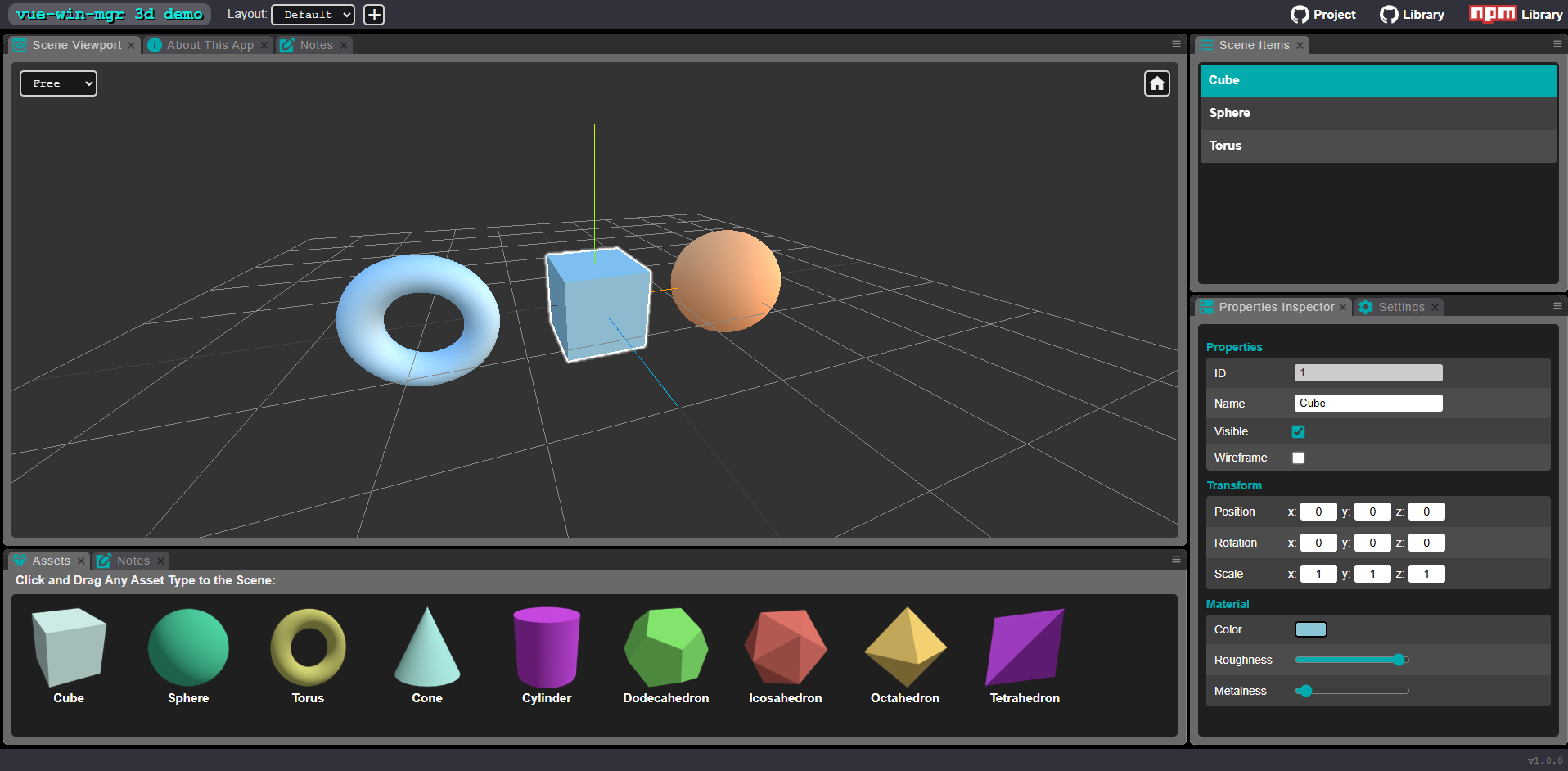1568x771 pixels.
Task: Switch to the Settings tab
Action: (x=1400, y=307)
